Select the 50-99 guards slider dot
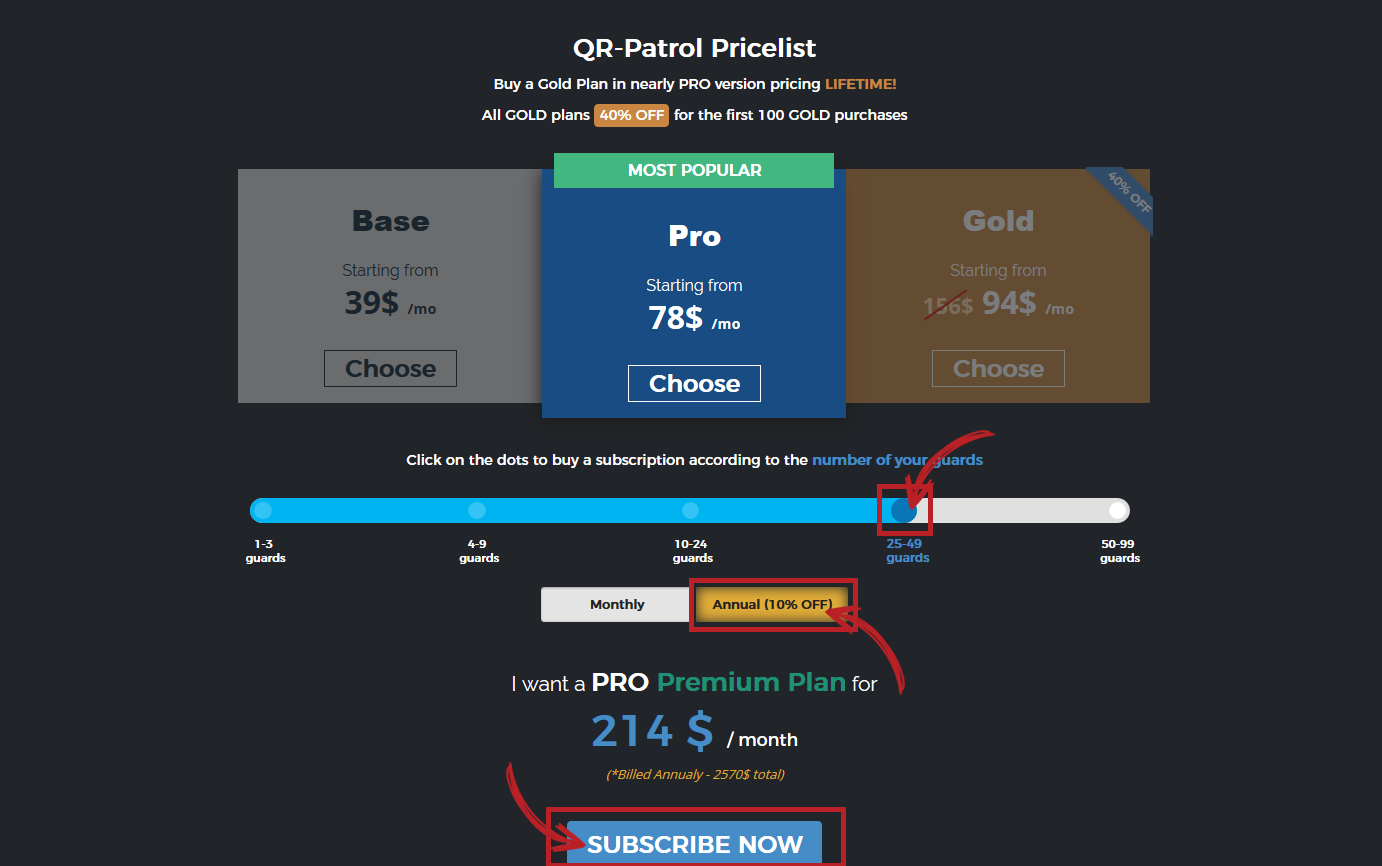 click(x=1117, y=510)
